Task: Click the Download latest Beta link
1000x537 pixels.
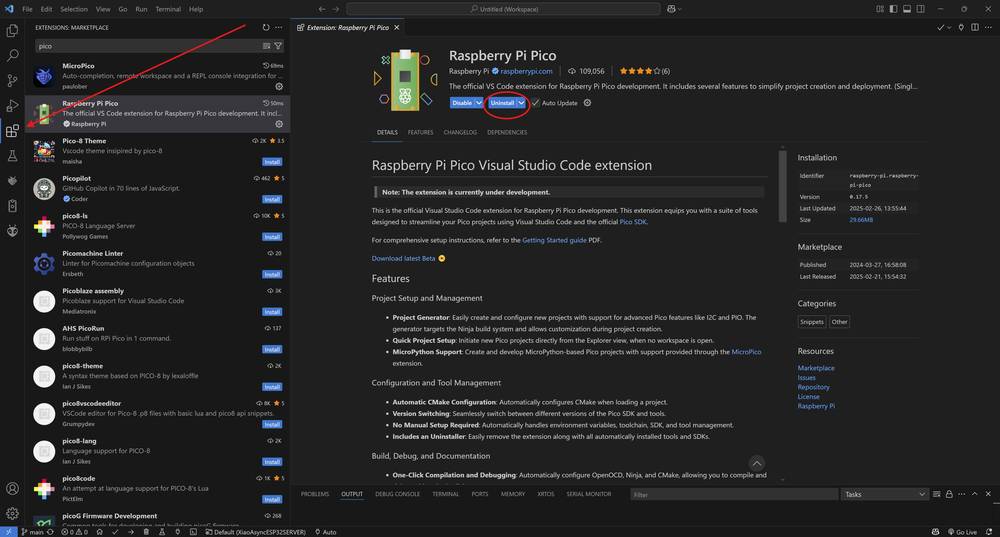Action: point(403,258)
